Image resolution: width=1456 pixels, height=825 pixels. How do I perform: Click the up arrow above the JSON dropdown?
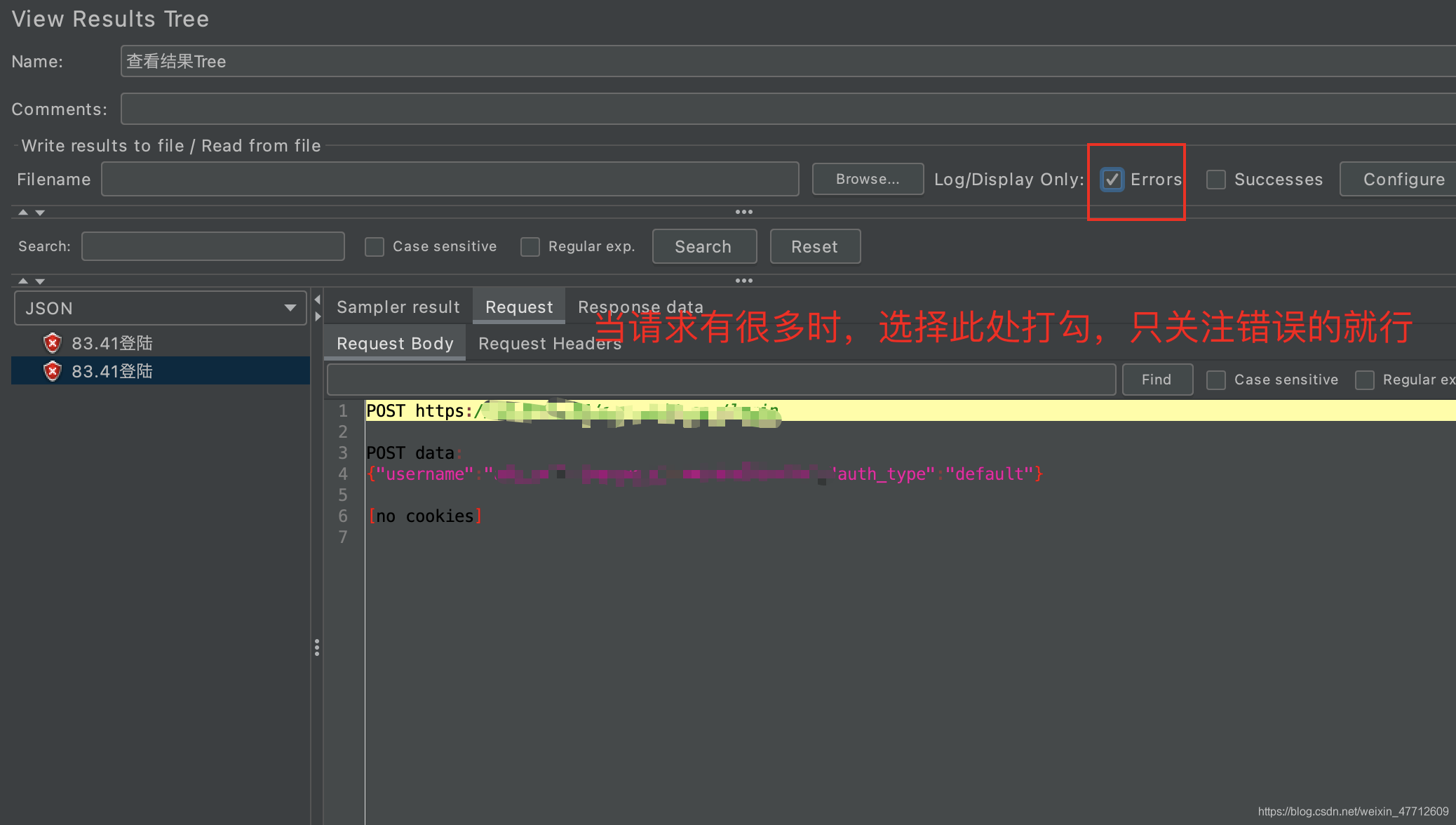(x=23, y=281)
